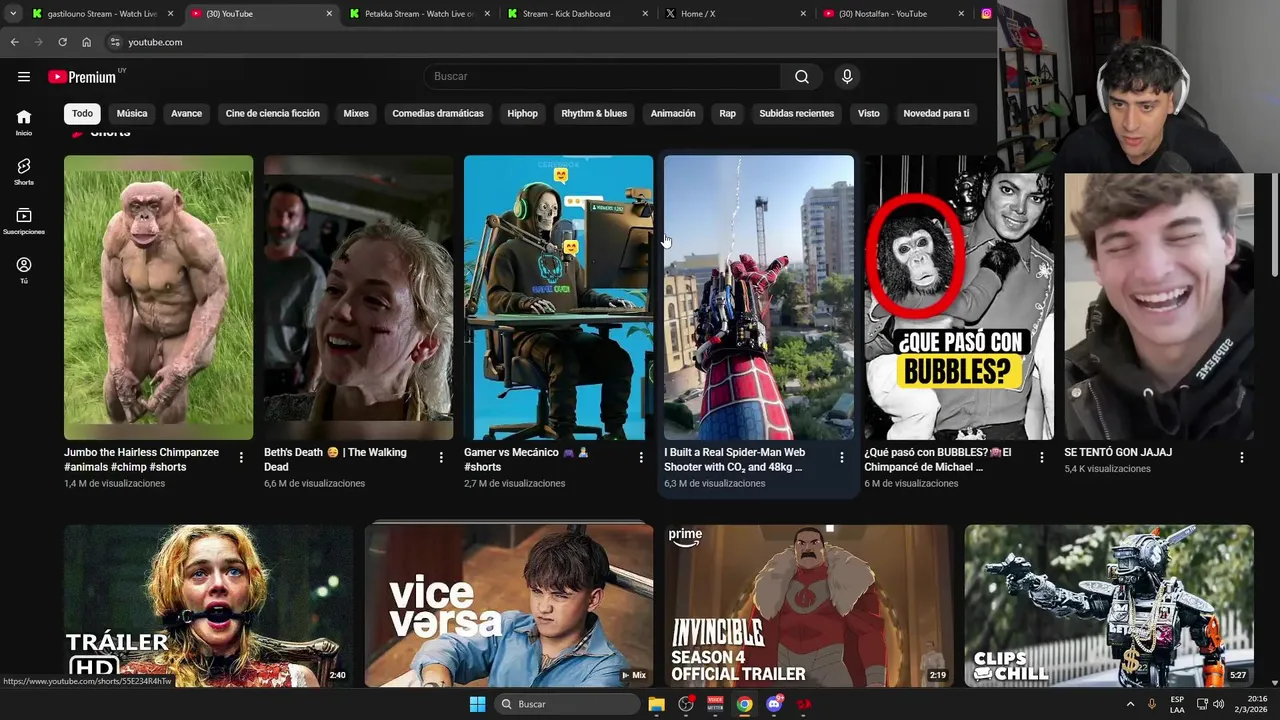Open the Jumbo Hairless Chimpanzee short thumbnail
The width and height of the screenshot is (1280, 720).
(x=159, y=297)
